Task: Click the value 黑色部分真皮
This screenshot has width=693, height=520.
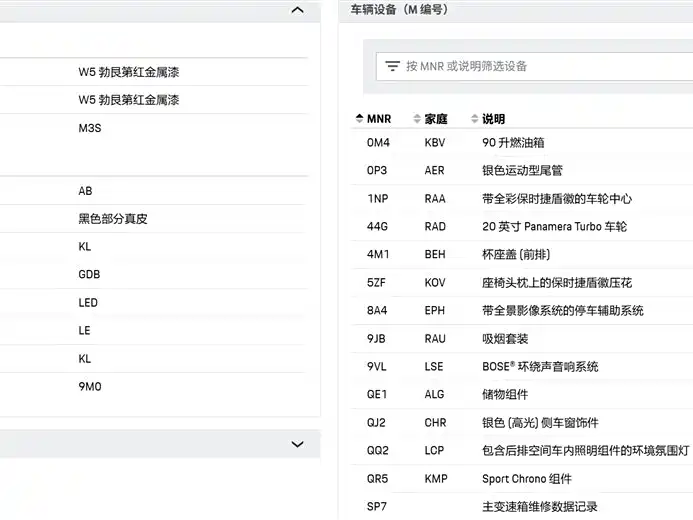Action: [x=113, y=219]
